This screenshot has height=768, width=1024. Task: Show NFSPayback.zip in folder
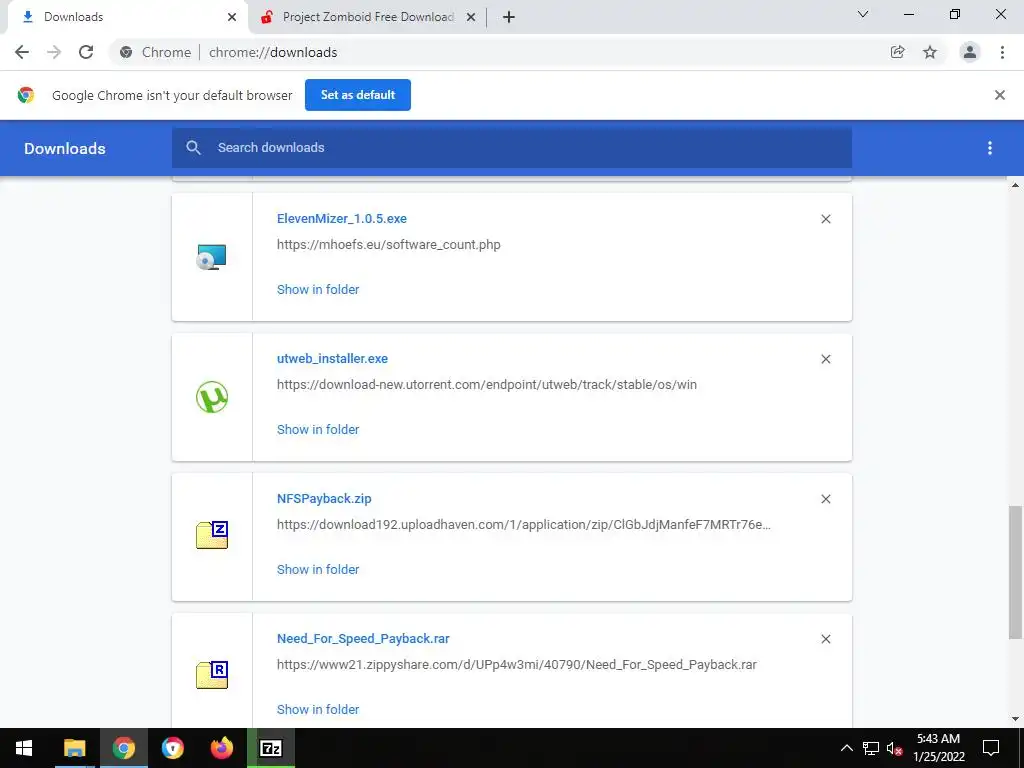point(318,569)
